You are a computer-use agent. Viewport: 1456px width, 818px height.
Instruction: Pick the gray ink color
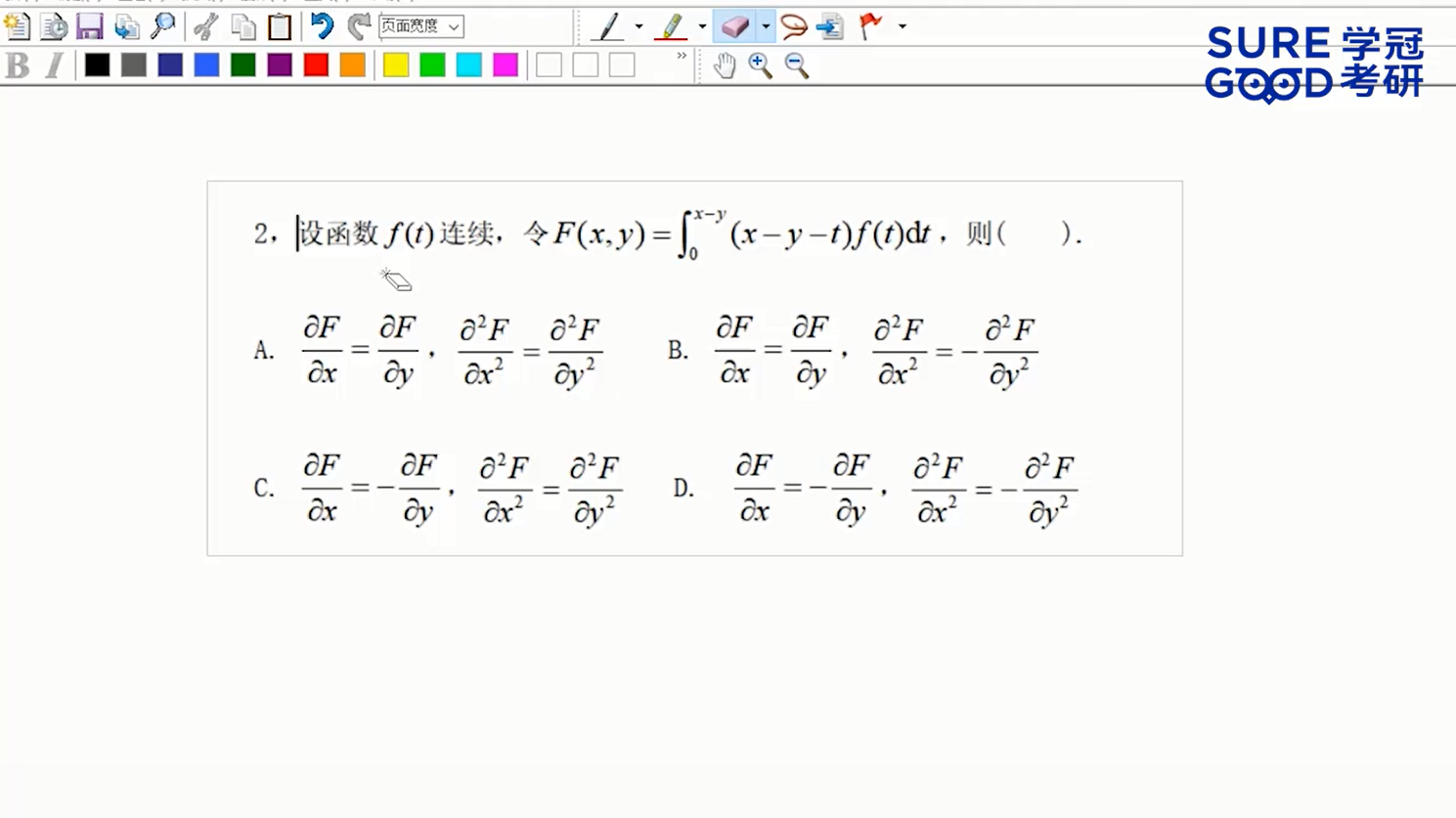[134, 65]
